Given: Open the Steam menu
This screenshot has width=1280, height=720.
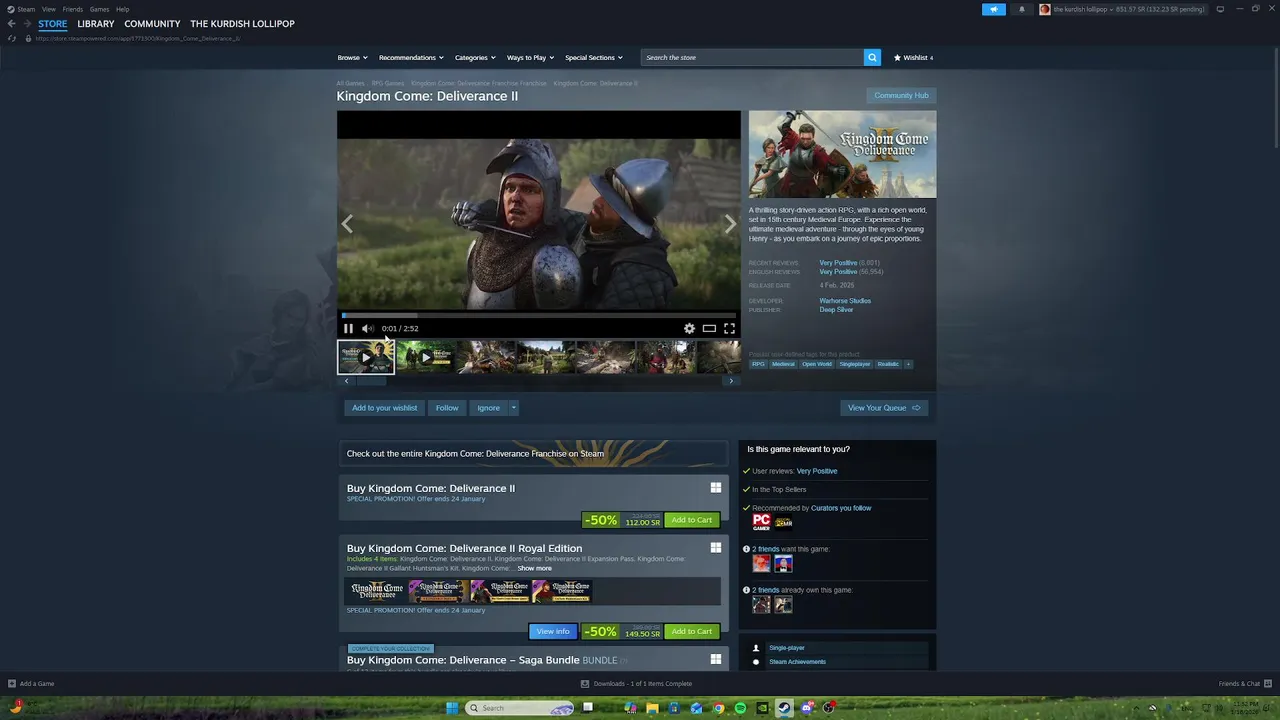Looking at the screenshot, I should 26,9.
